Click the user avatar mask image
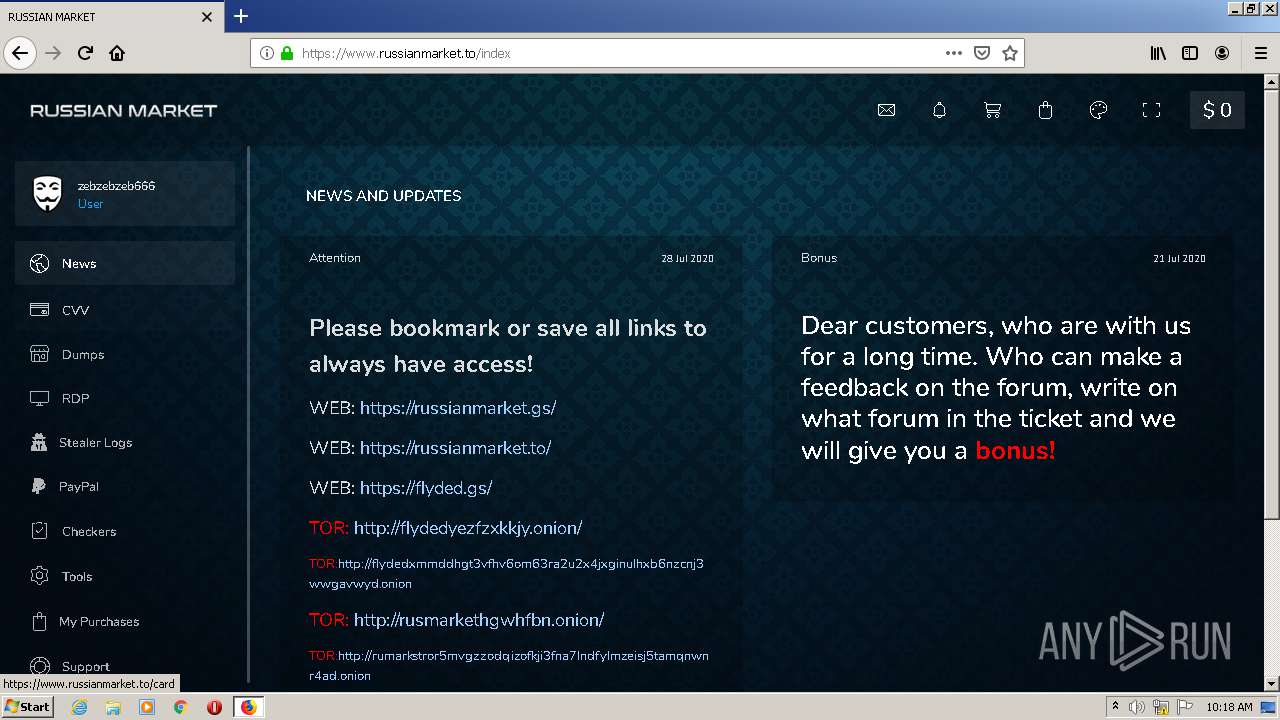The image size is (1280, 720). pyautogui.click(x=47, y=194)
